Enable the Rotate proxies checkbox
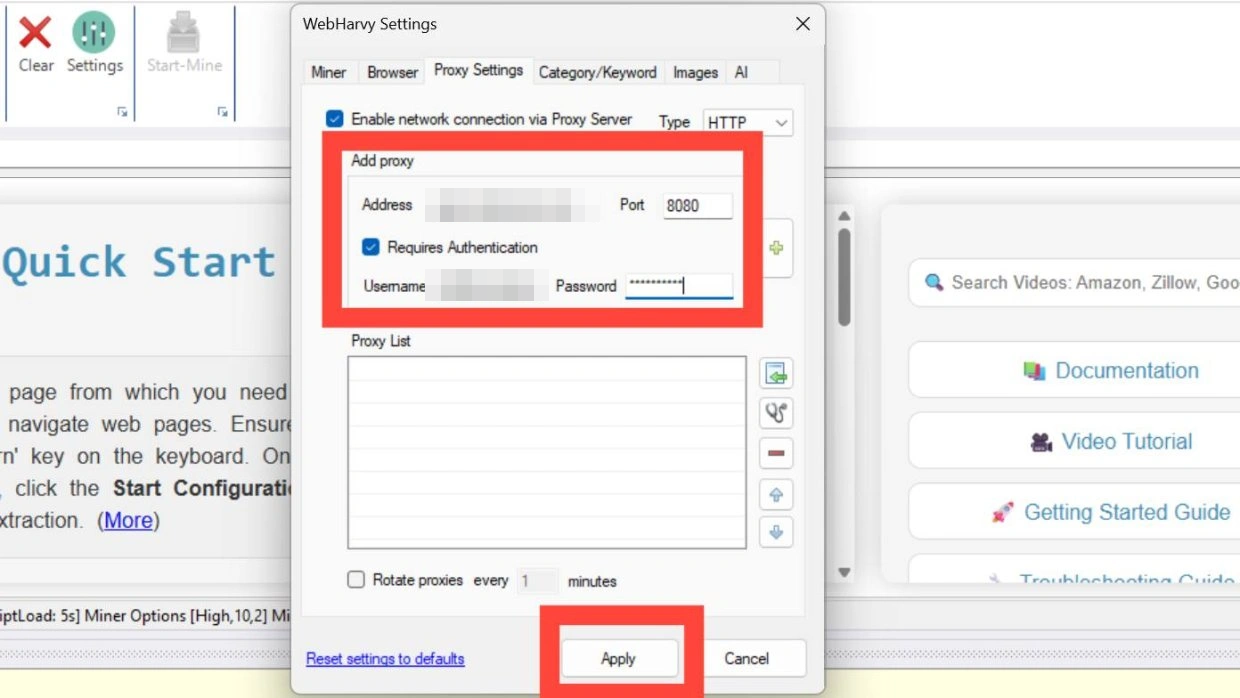Screen dimensions: 1240x698 click(356, 580)
